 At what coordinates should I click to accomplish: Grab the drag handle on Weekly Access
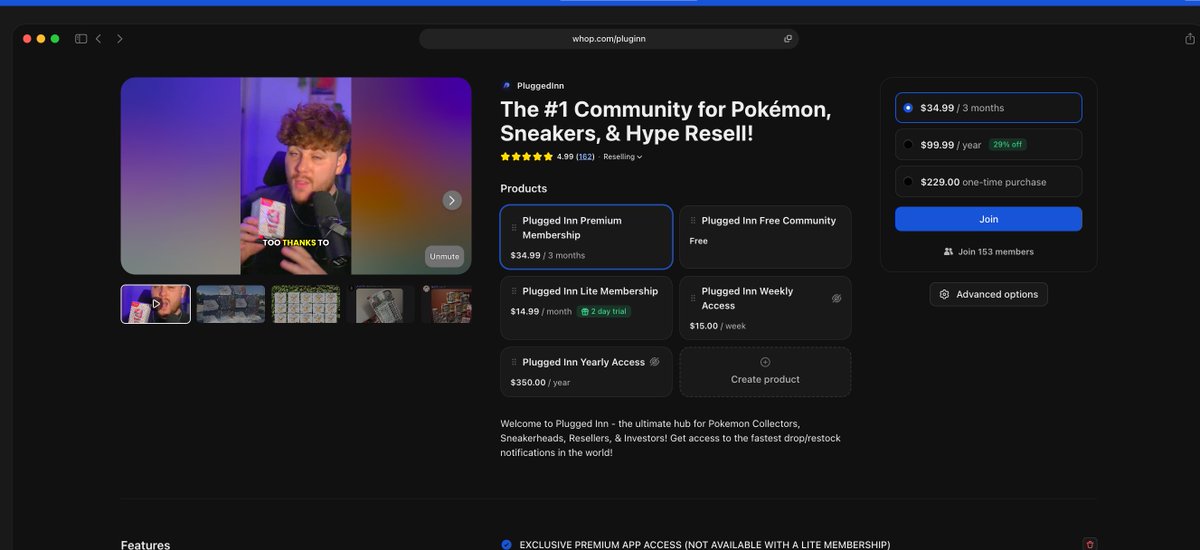pos(693,298)
